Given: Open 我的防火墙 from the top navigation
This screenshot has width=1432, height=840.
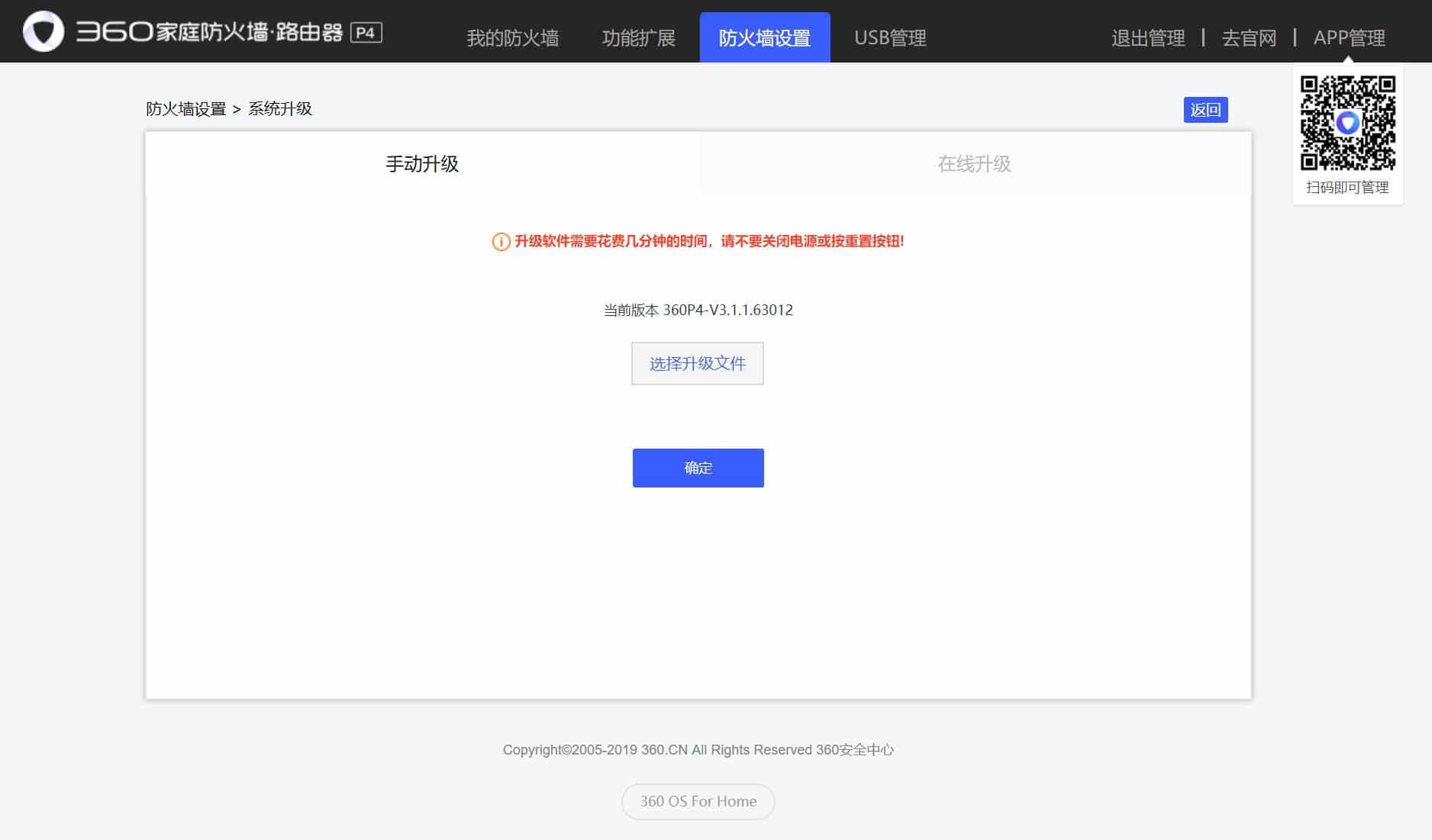Looking at the screenshot, I should click(513, 37).
